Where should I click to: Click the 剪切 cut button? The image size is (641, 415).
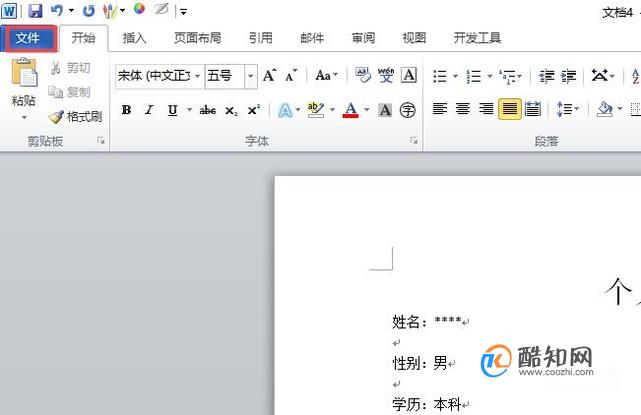click(70, 68)
